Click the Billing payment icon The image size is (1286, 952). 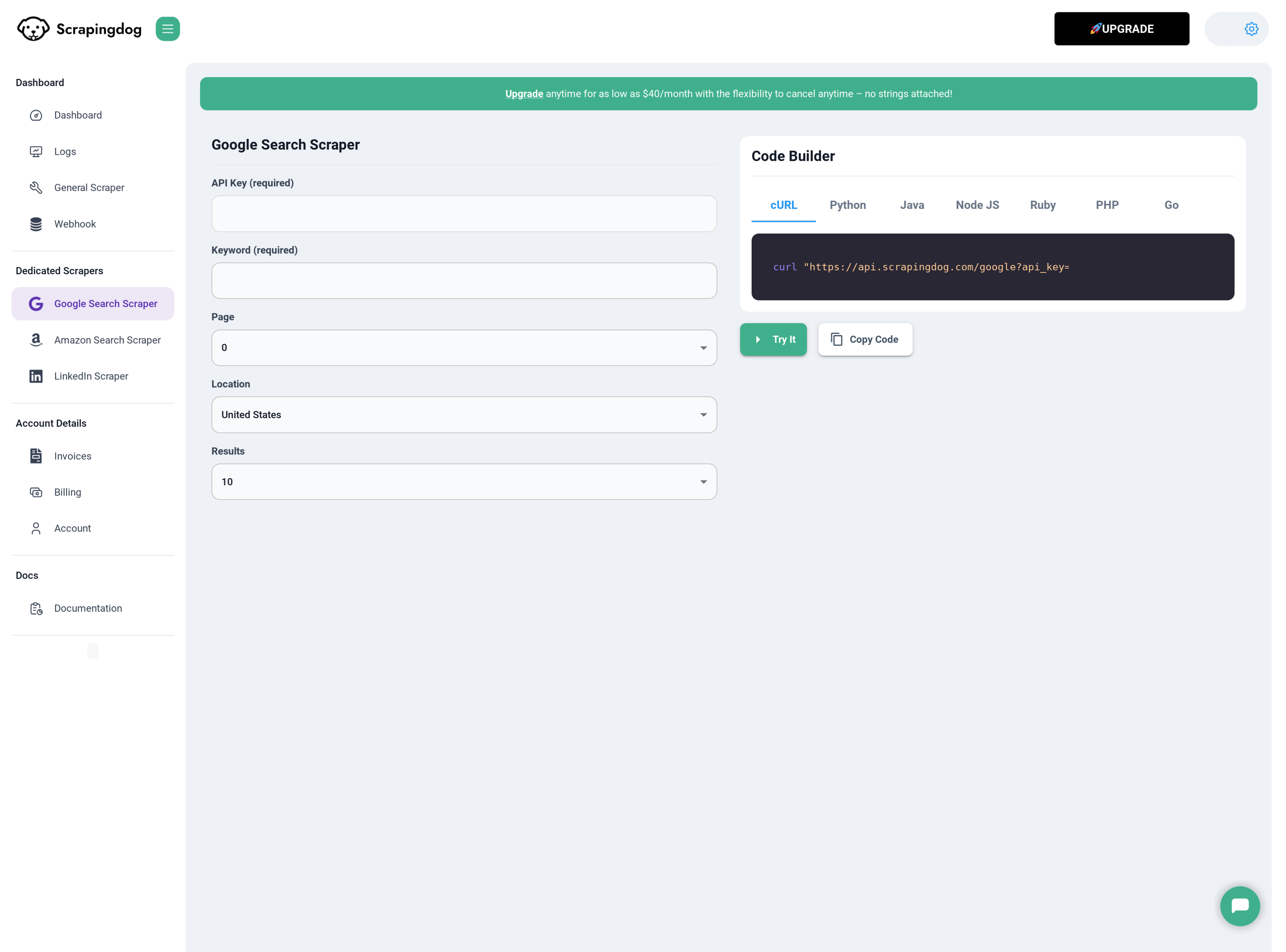pyautogui.click(x=36, y=492)
